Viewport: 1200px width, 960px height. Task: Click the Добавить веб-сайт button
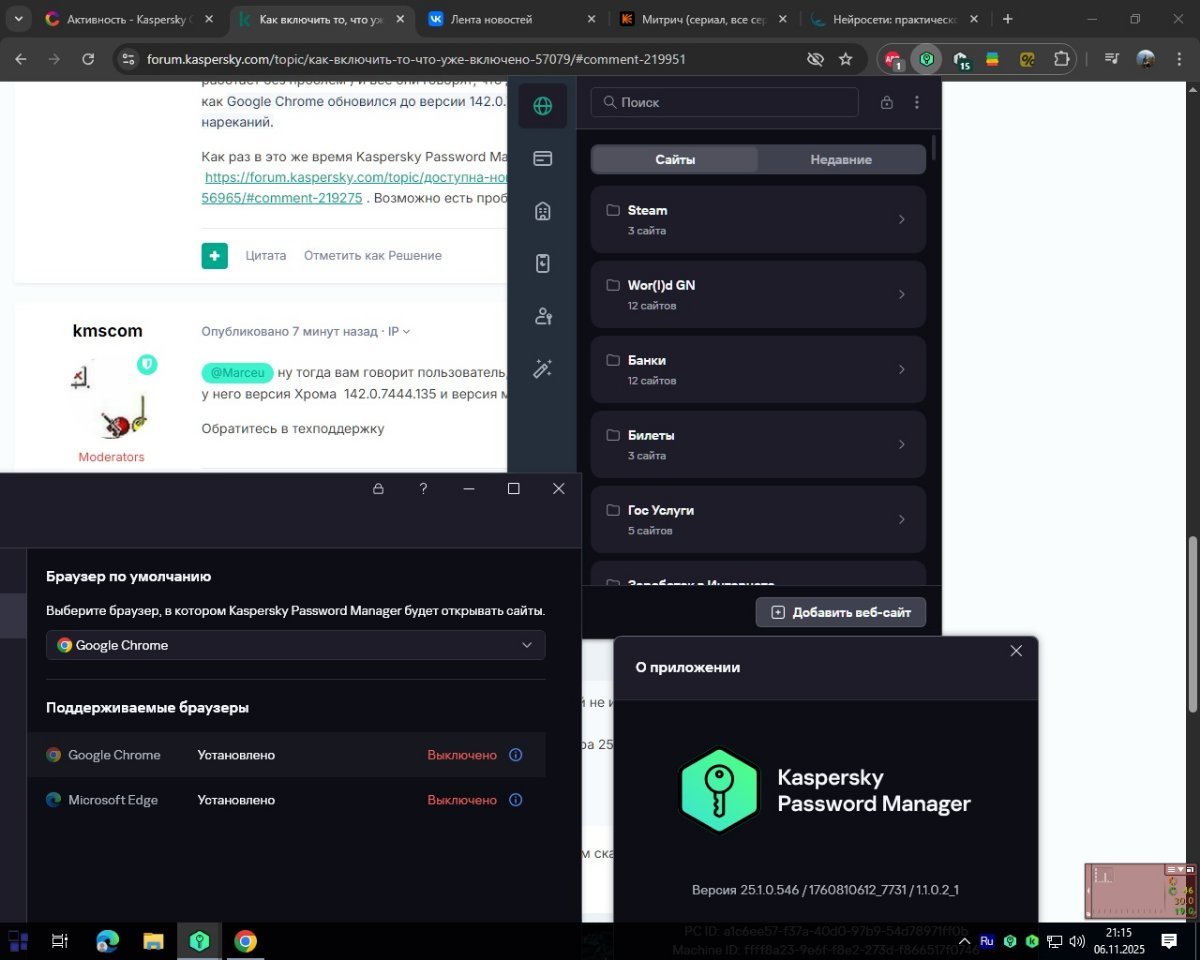coord(841,612)
